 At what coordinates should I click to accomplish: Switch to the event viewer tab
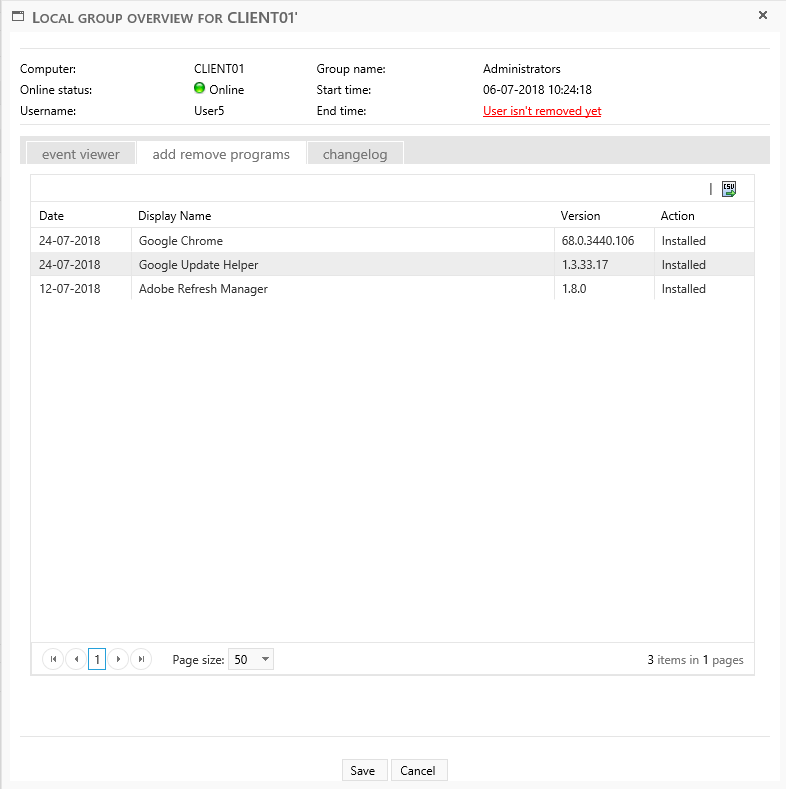80,154
